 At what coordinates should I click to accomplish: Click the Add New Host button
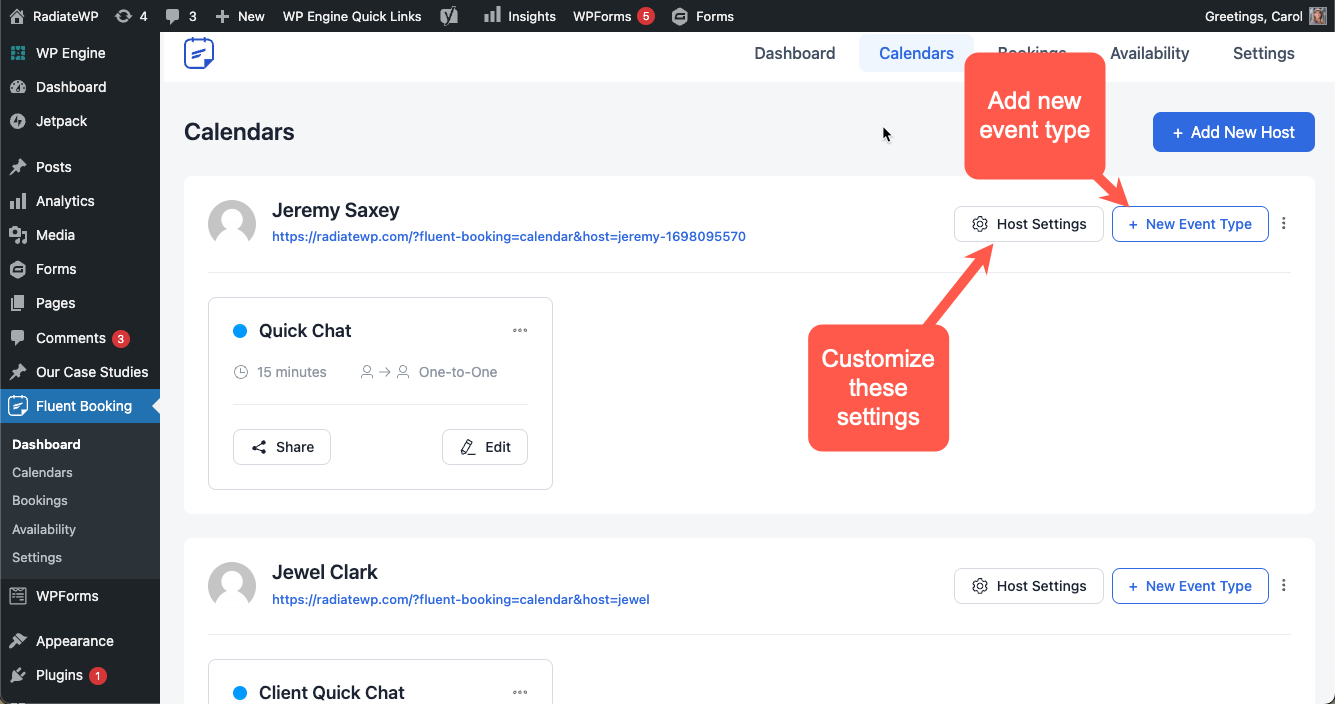[1234, 132]
